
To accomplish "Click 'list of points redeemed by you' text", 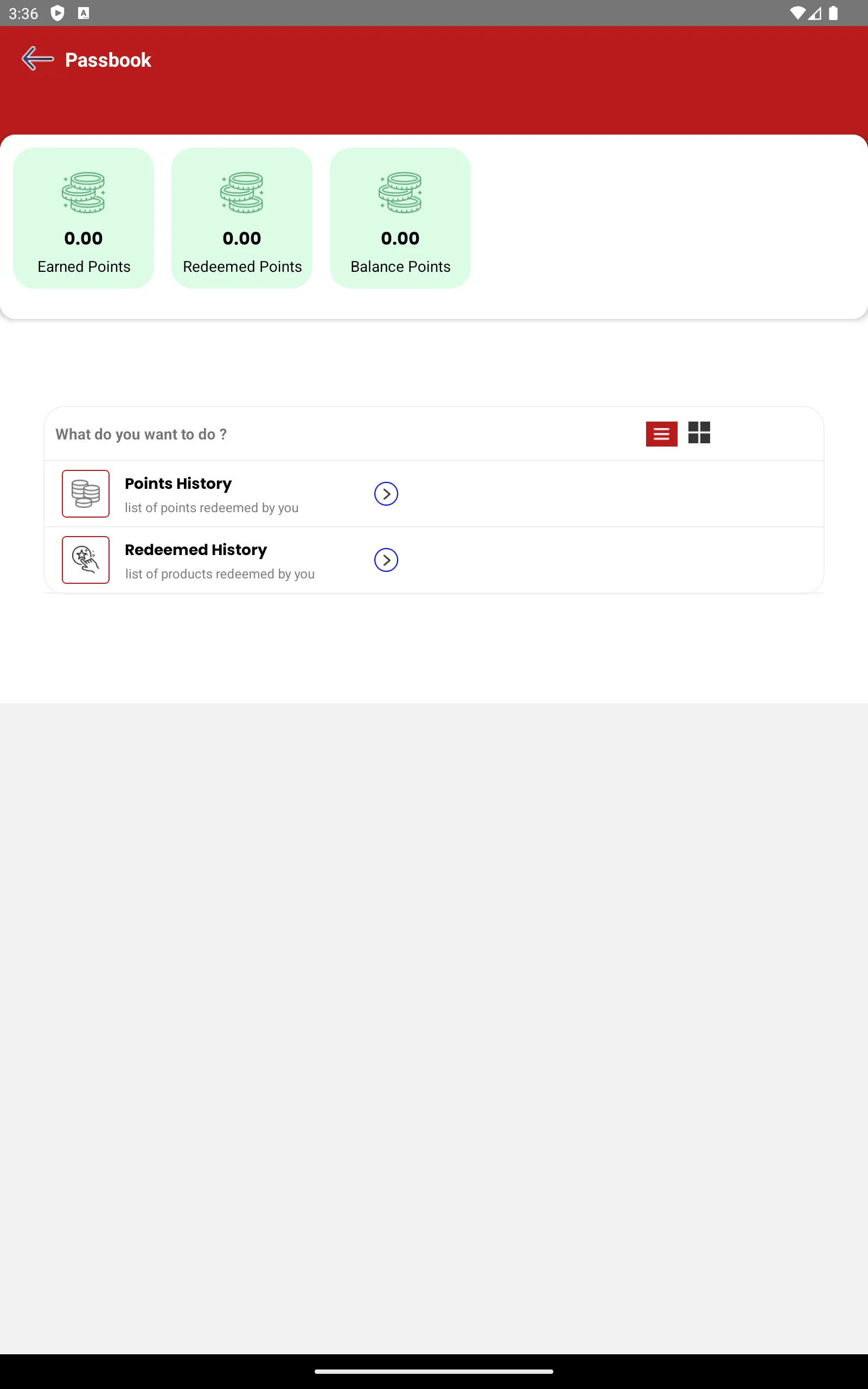I will coord(212,508).
